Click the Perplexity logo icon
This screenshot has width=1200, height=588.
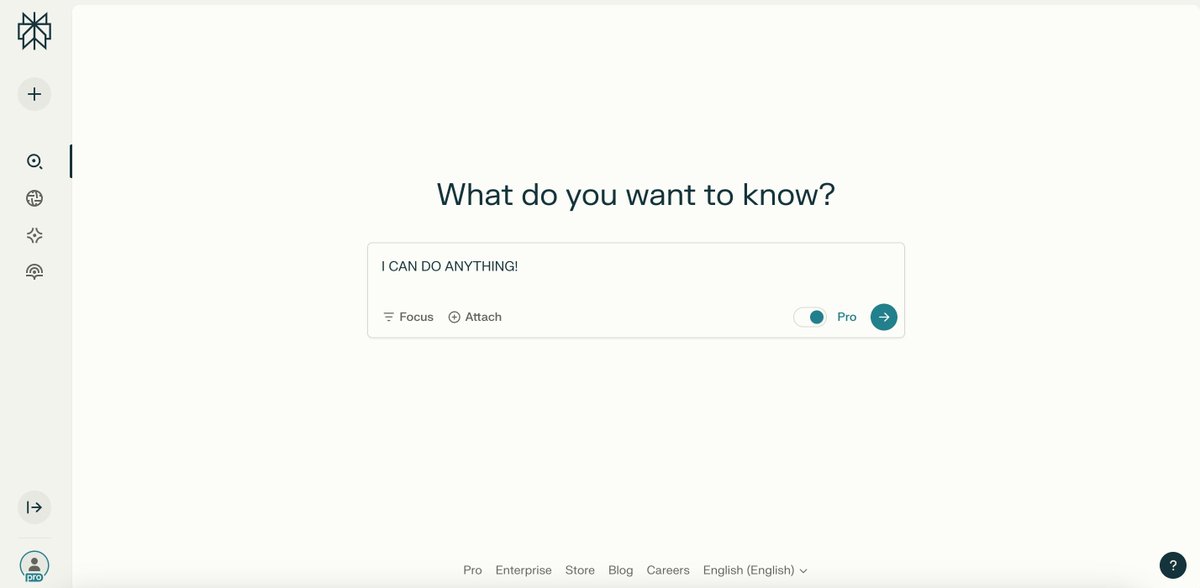[34, 31]
